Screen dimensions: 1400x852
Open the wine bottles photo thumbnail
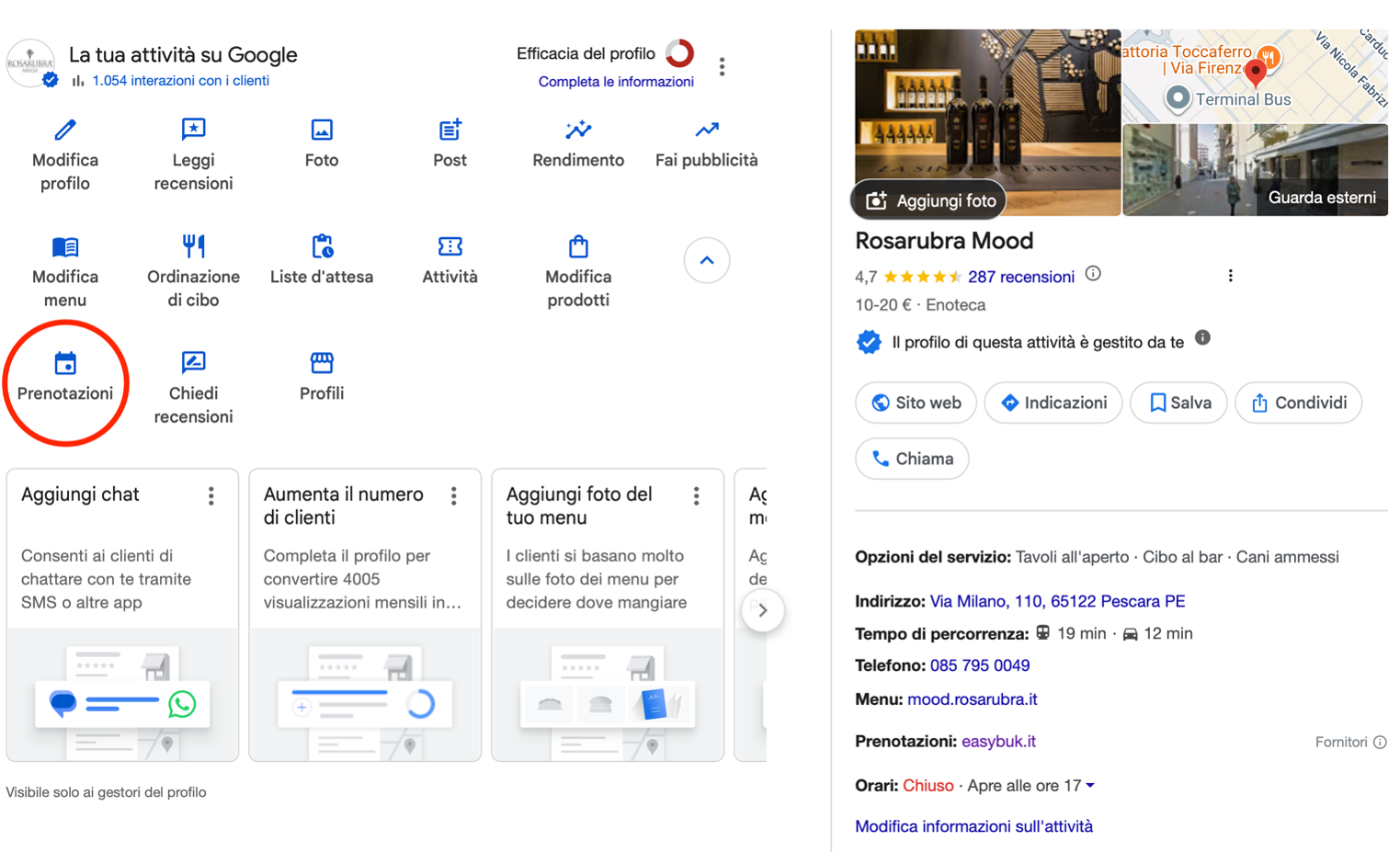(988, 122)
